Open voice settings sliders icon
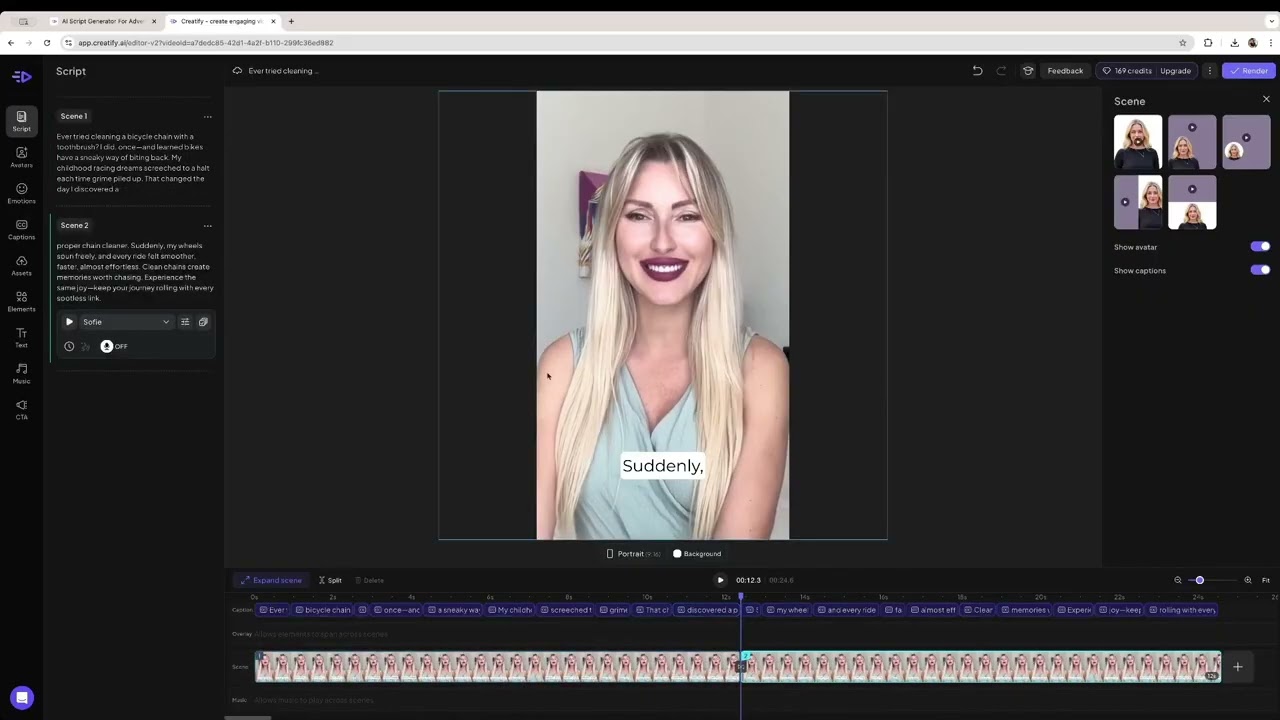Image resolution: width=1280 pixels, height=720 pixels. tap(185, 322)
